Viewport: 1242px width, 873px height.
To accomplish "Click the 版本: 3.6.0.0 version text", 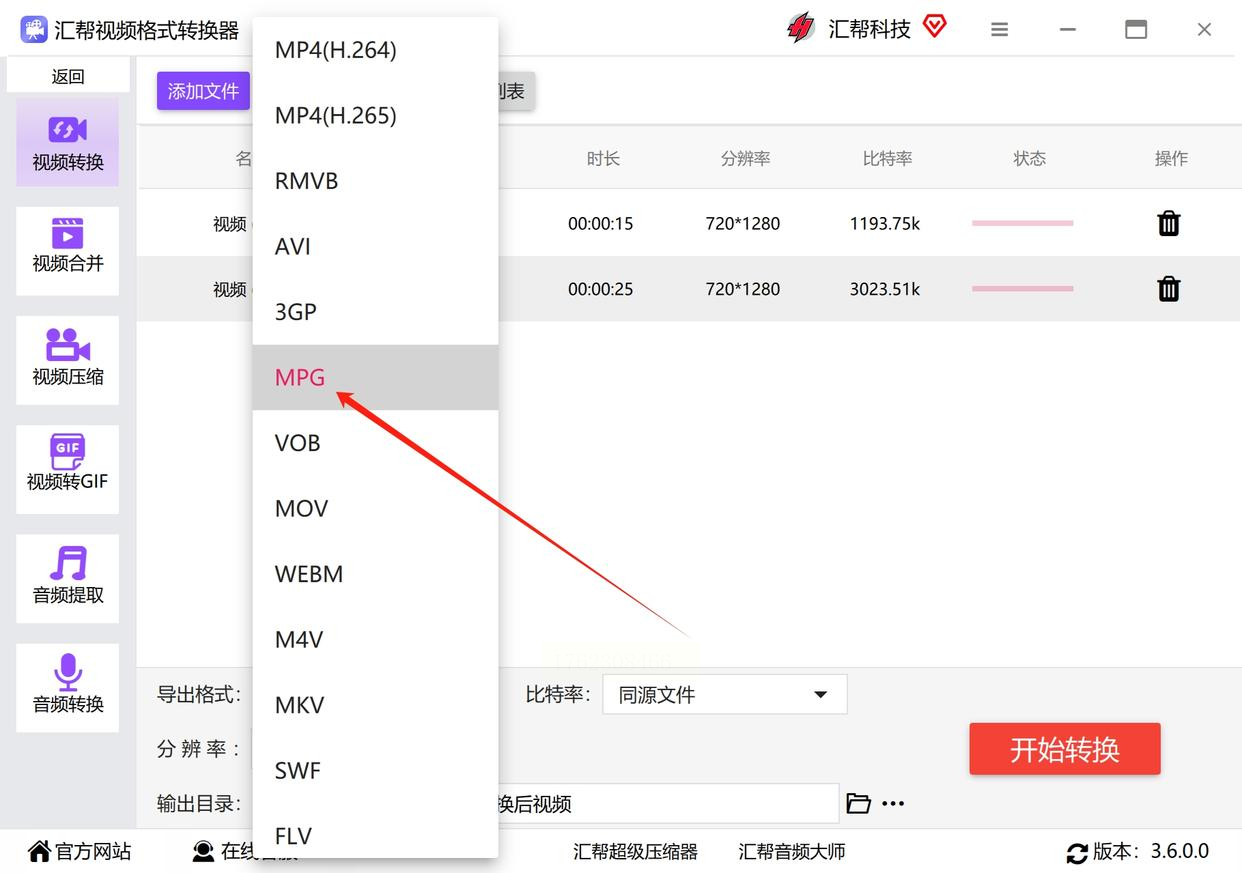I will coord(1151,851).
